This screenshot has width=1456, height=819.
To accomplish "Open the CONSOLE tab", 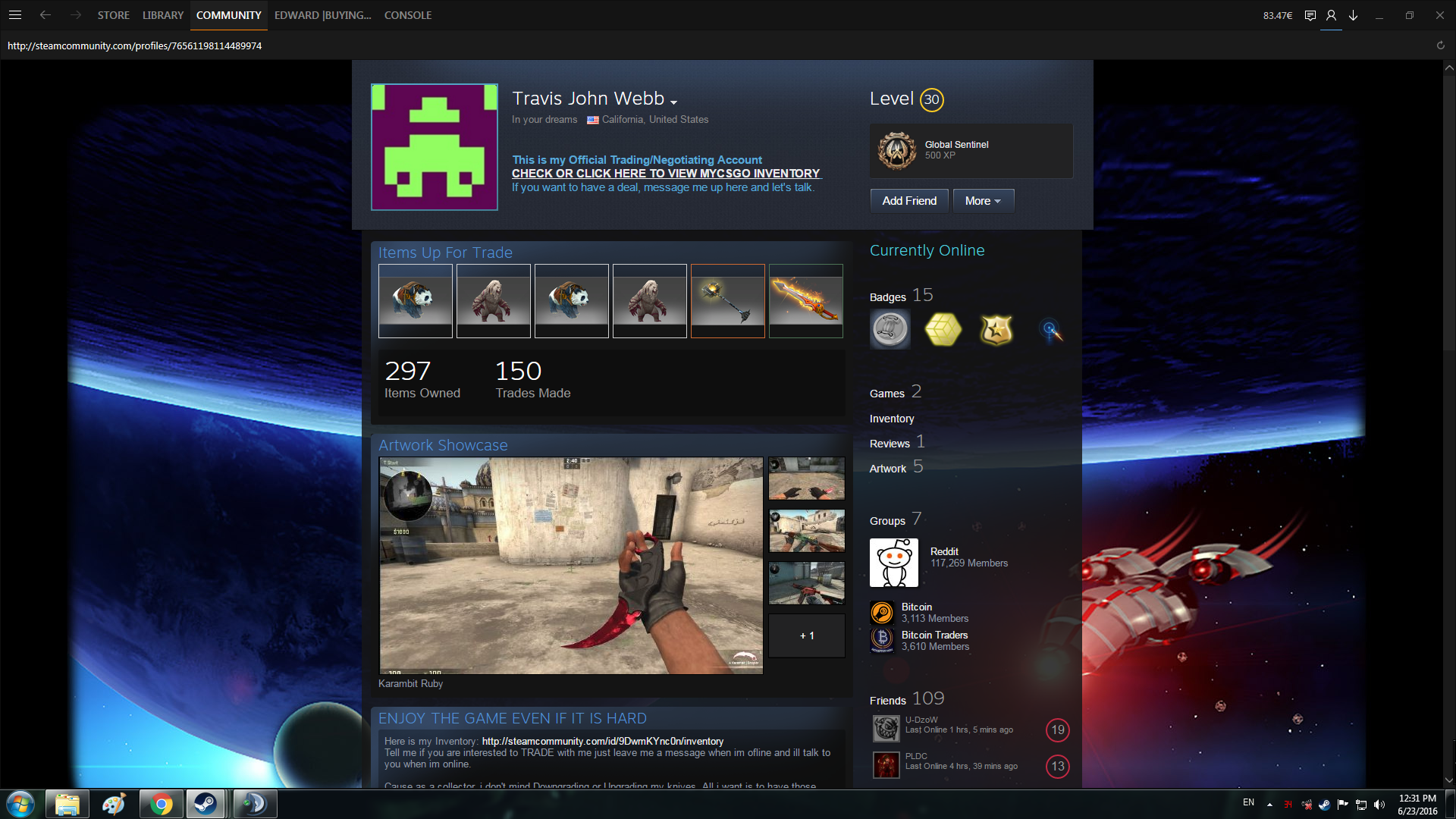I will 407,15.
